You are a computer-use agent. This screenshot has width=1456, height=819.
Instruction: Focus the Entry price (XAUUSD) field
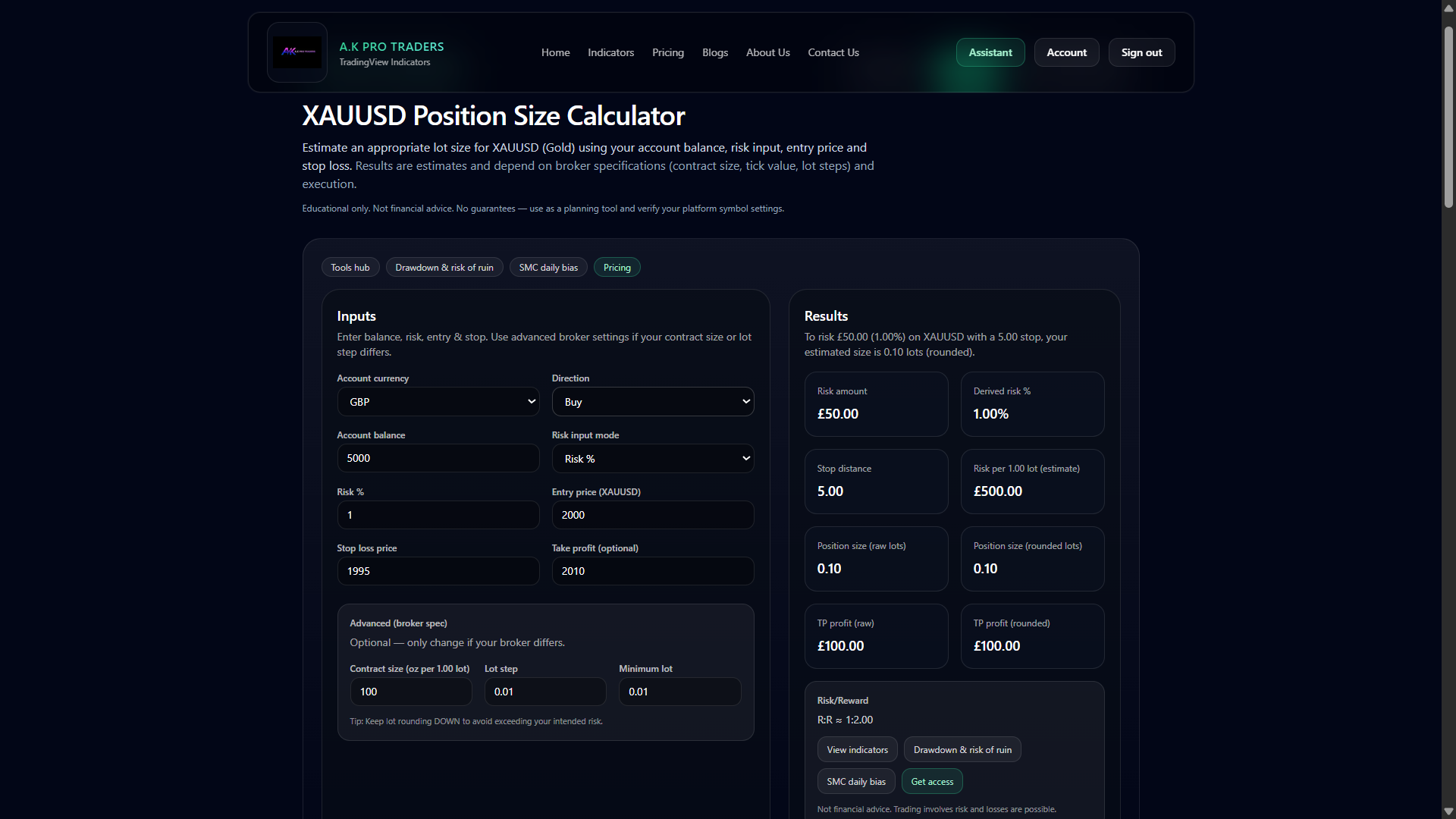(x=652, y=515)
